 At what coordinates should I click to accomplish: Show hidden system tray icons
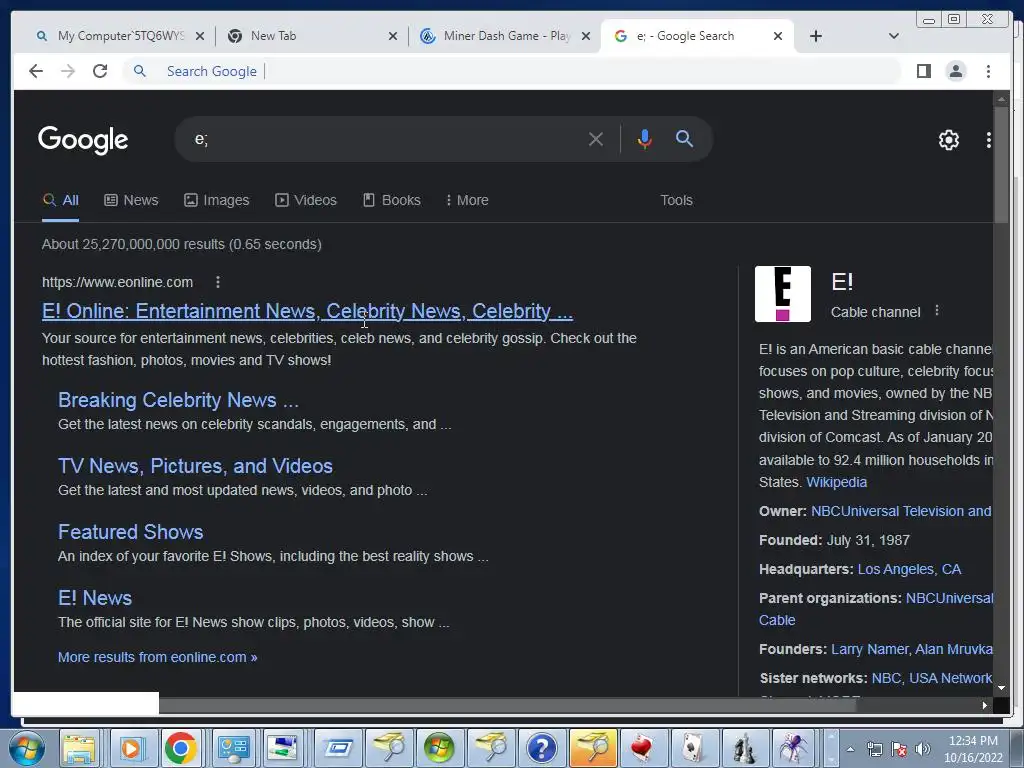pos(850,749)
